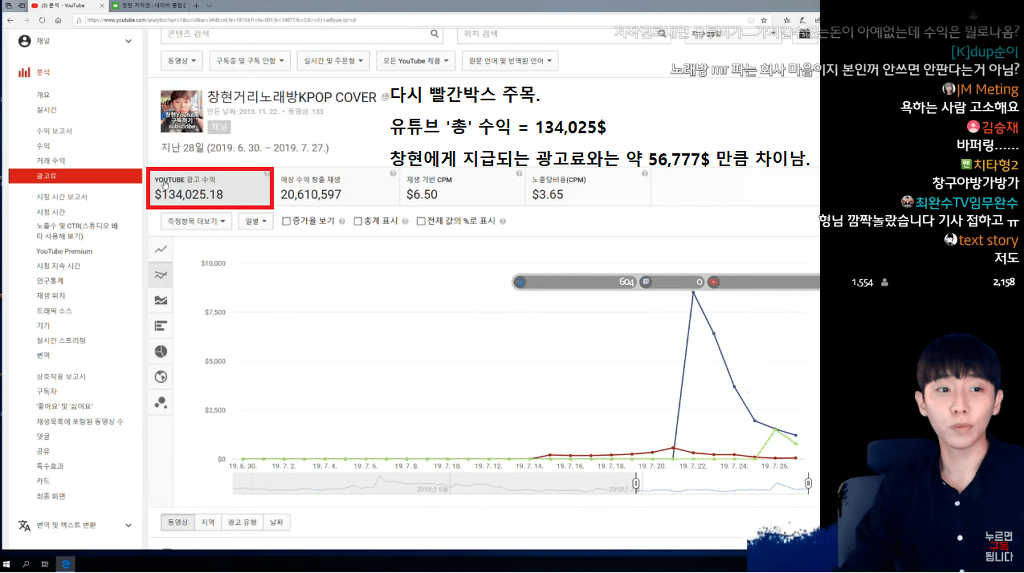Select the multi-line chart icon

coord(161,275)
